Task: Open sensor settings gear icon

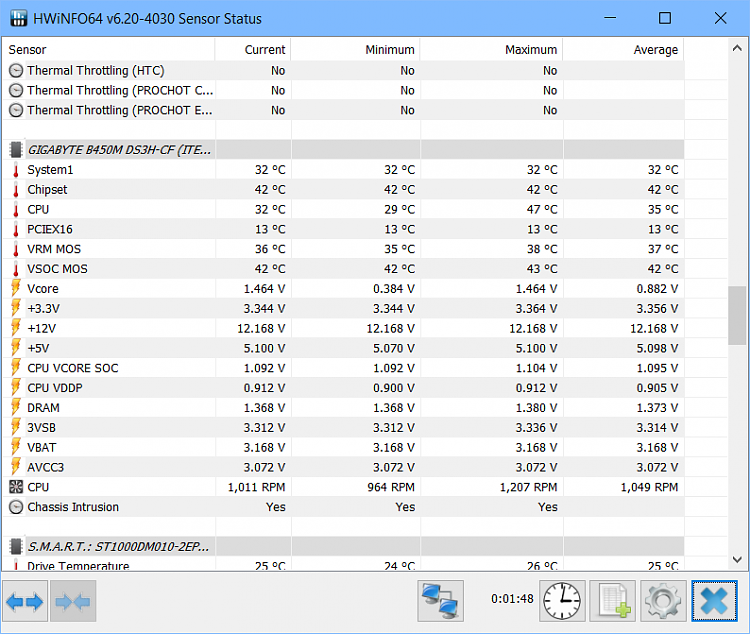Action: [x=663, y=601]
